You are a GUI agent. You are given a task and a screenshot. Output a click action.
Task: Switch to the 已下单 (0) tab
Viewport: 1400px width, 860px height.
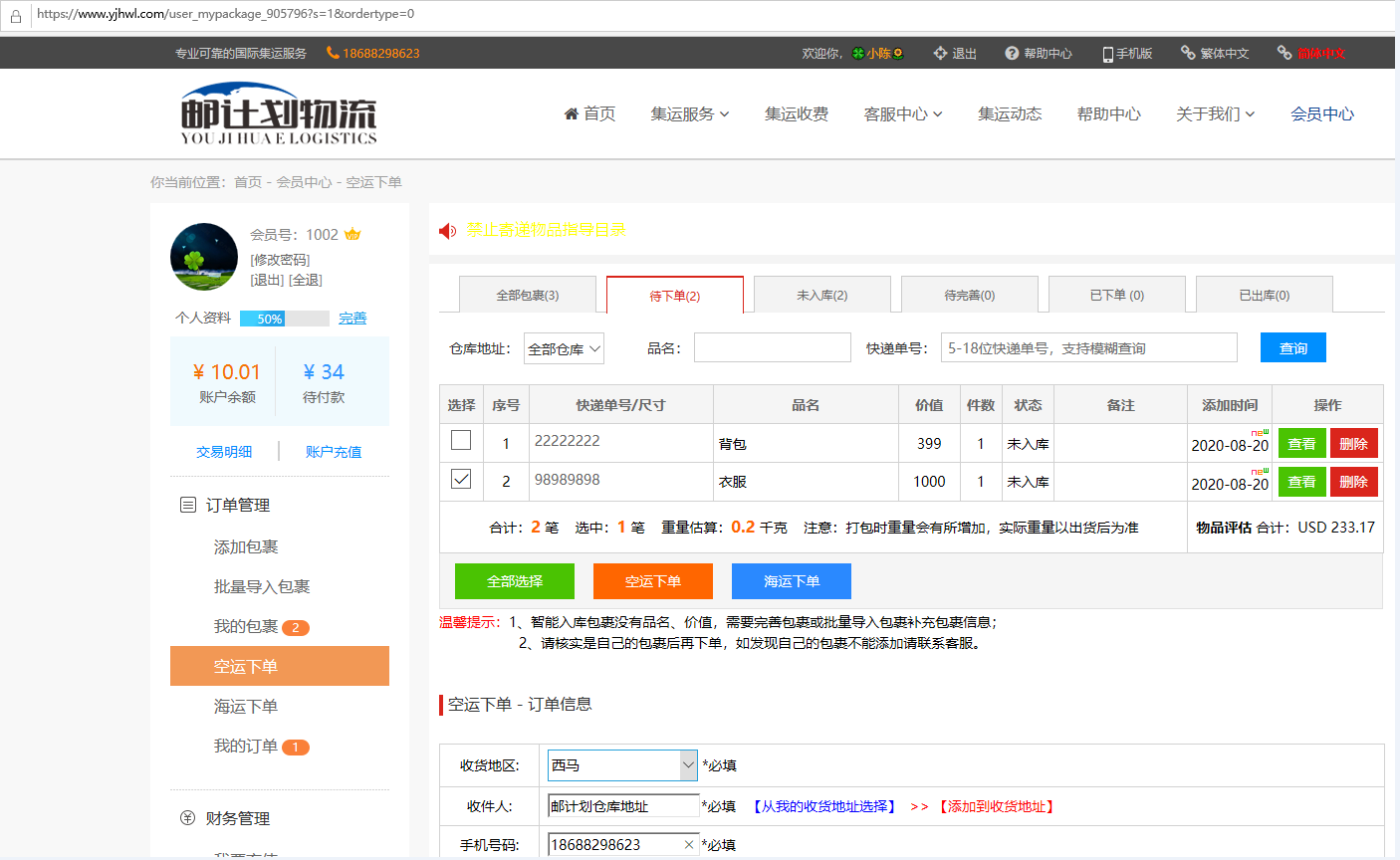pos(1117,295)
